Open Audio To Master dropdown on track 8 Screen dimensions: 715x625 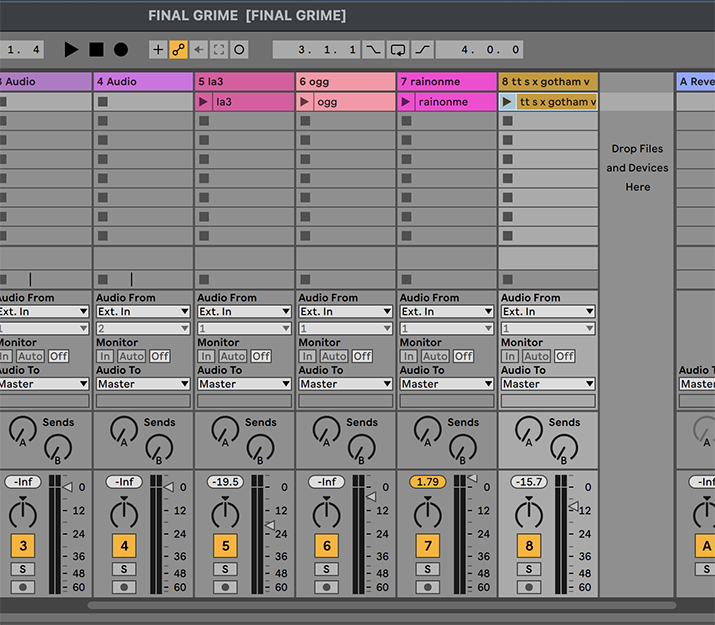[548, 384]
